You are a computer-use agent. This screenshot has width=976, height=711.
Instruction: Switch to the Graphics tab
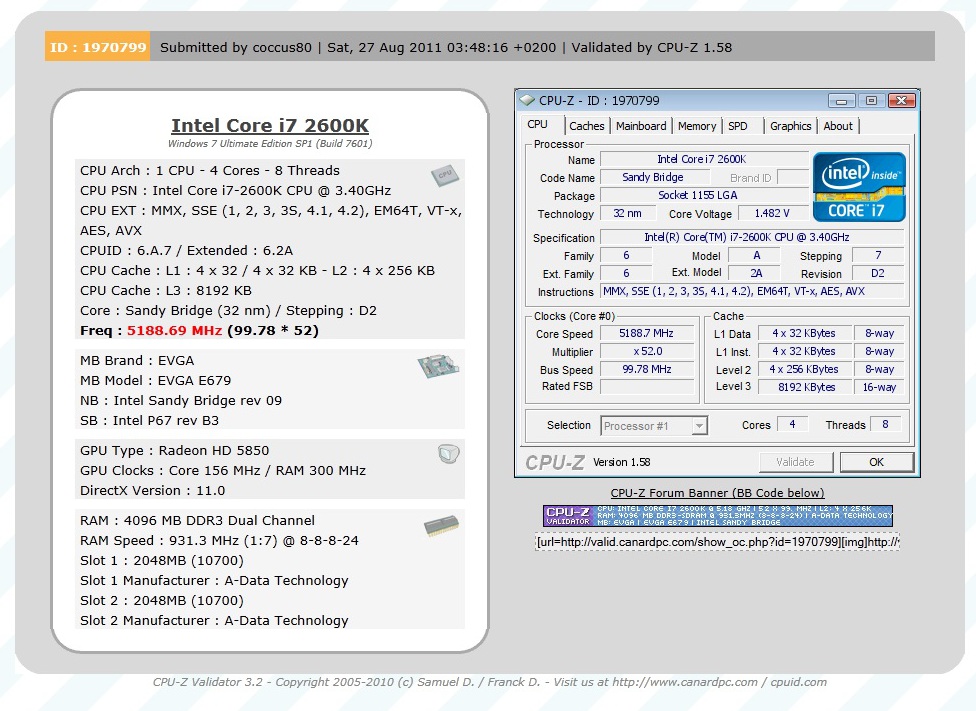(791, 126)
